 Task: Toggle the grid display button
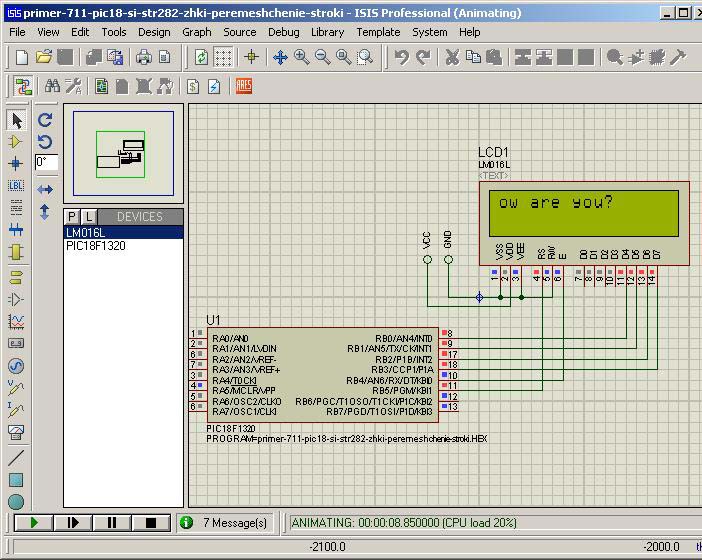click(223, 58)
